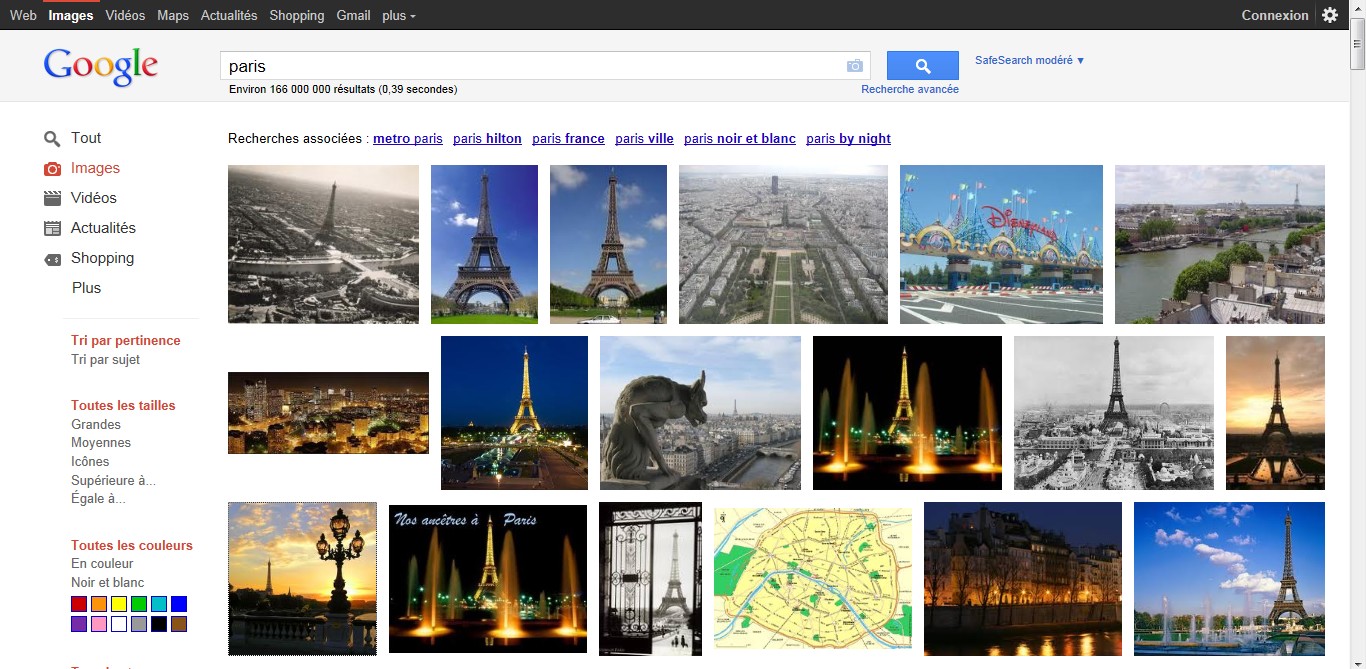Filter images 'Noir et blanc' in sidebar
Image resolution: width=1366 pixels, height=669 pixels.
[x=107, y=583]
